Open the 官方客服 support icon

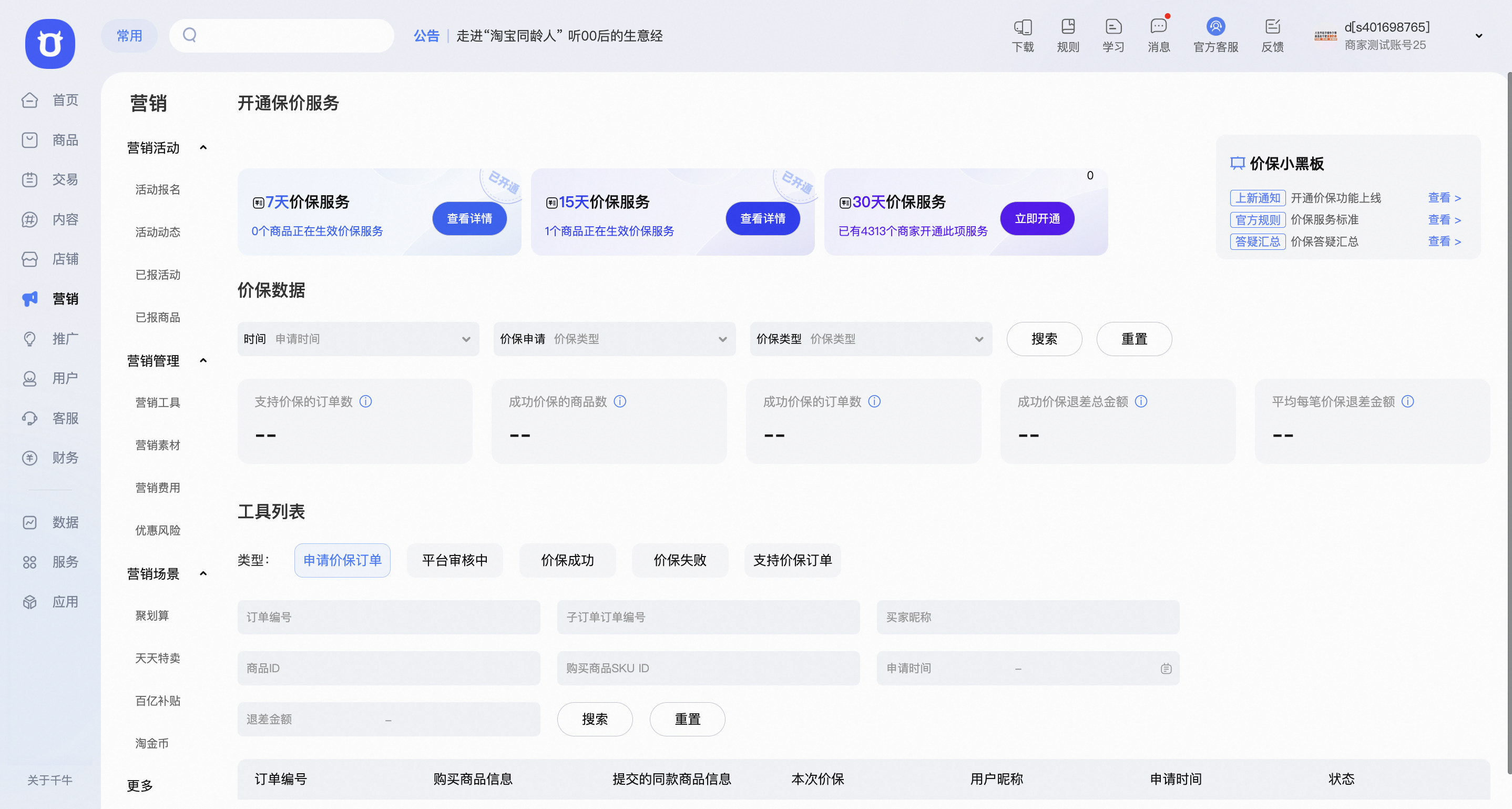click(1215, 26)
